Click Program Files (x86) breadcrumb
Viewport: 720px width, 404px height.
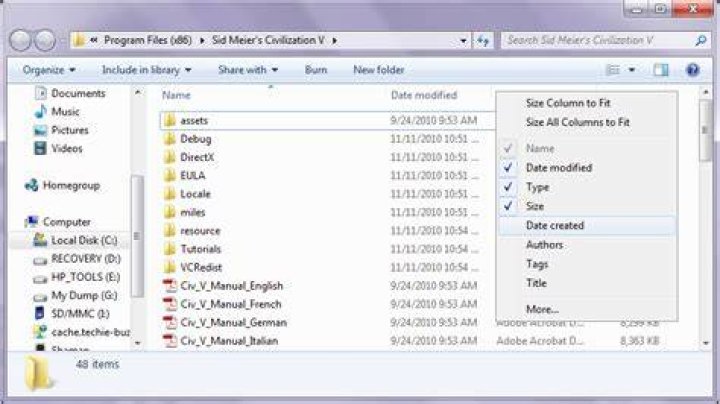click(x=147, y=40)
